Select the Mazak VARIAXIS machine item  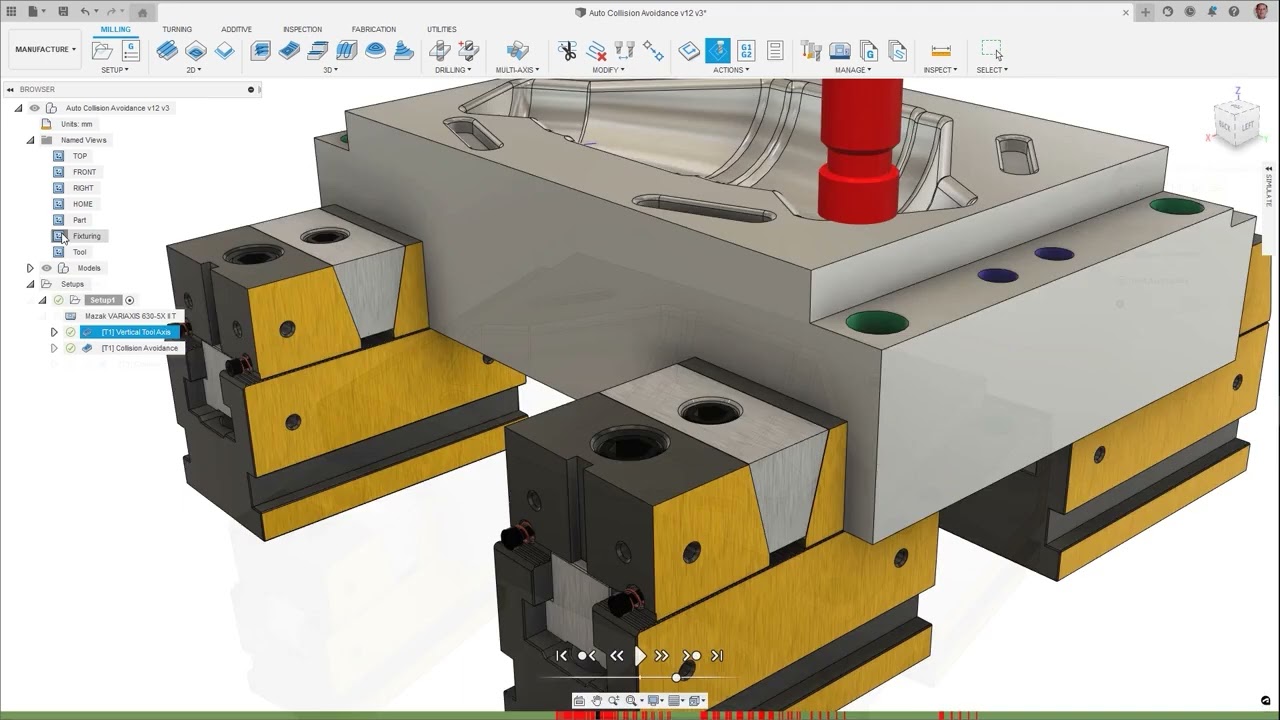click(130, 316)
